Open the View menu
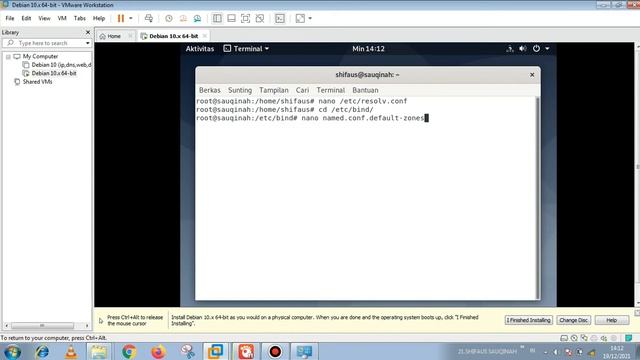Screen dimensions: 640x360 tap(44, 18)
